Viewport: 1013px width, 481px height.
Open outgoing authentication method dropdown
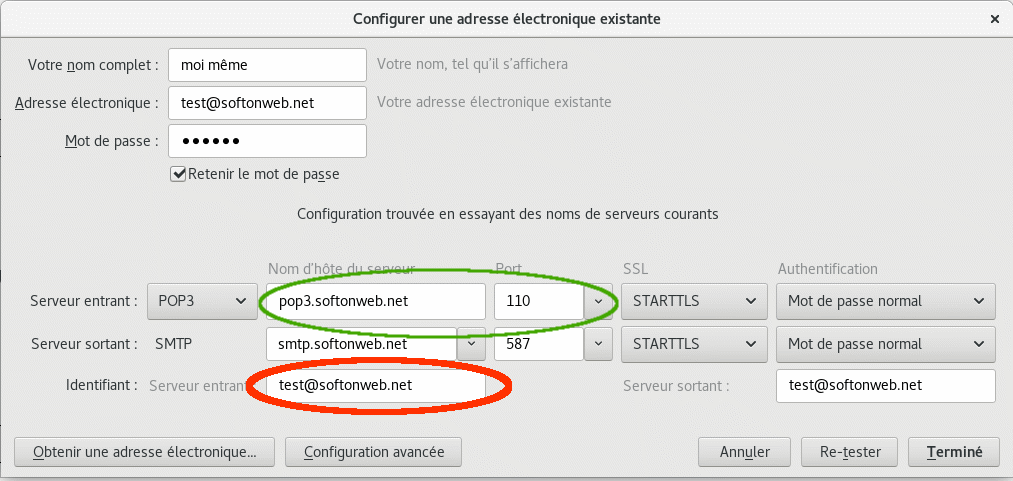[x=886, y=344]
